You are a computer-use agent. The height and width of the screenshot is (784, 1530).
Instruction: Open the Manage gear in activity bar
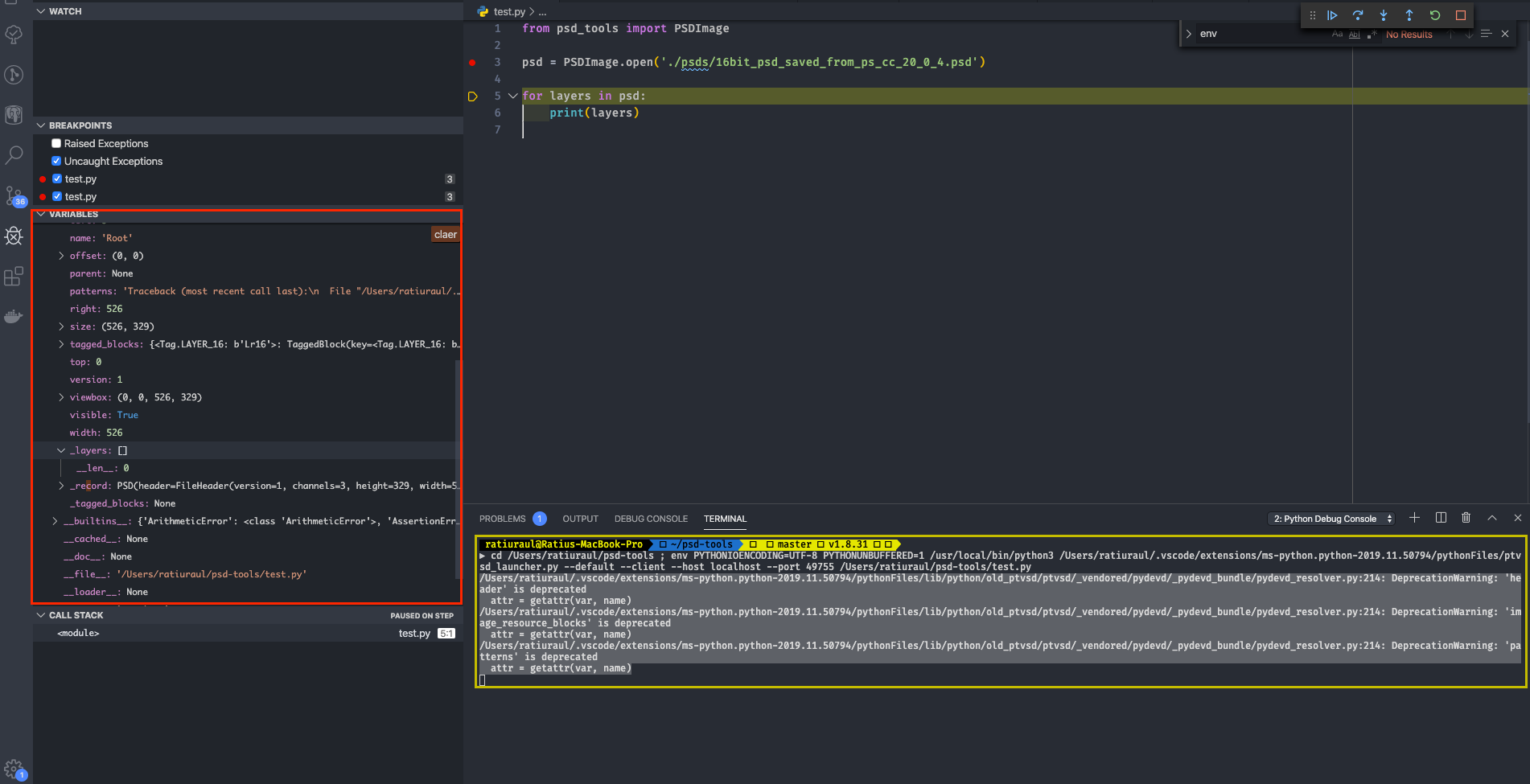14,769
